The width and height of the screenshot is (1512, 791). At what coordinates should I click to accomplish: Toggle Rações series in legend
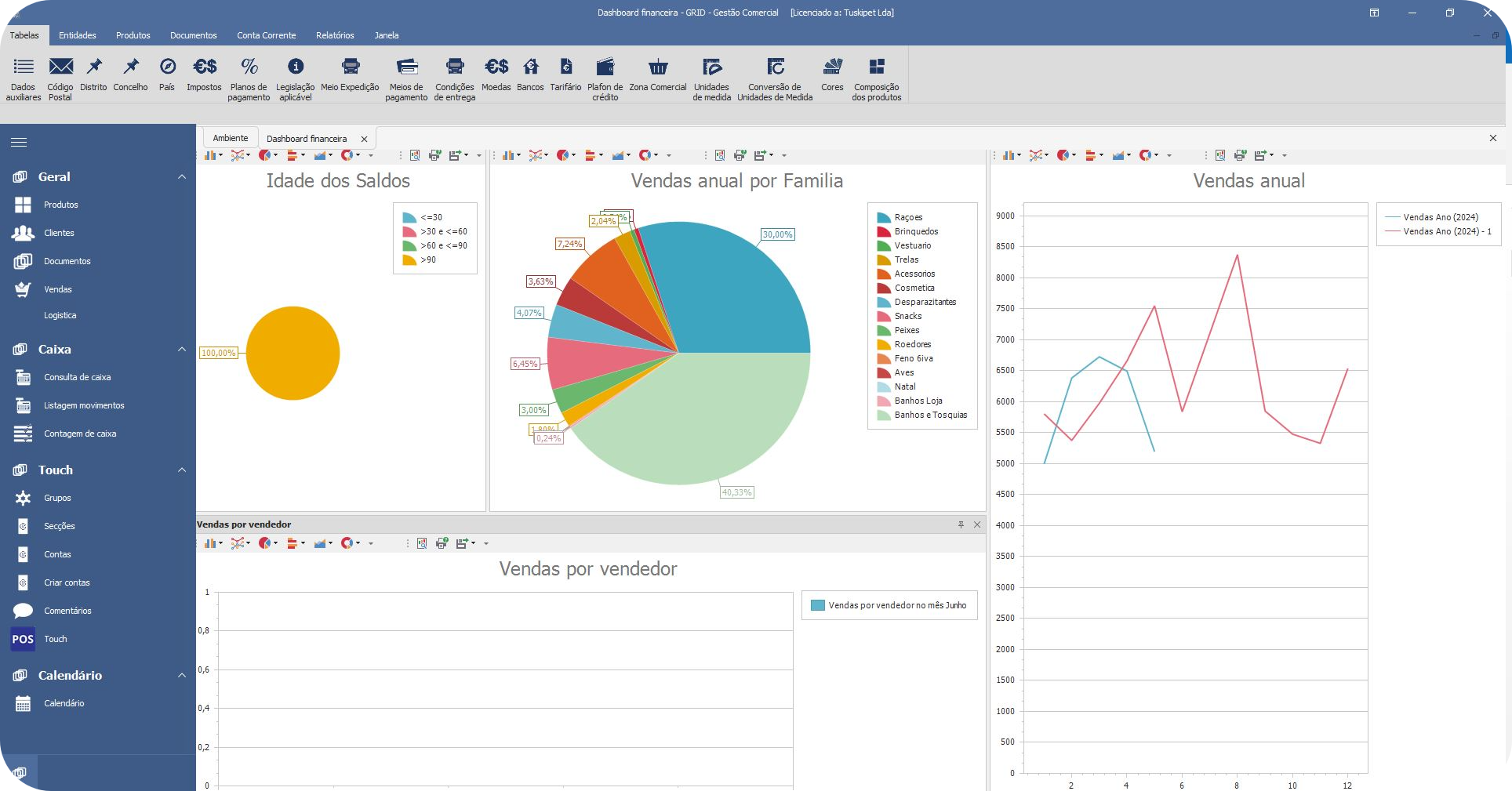[x=908, y=217]
